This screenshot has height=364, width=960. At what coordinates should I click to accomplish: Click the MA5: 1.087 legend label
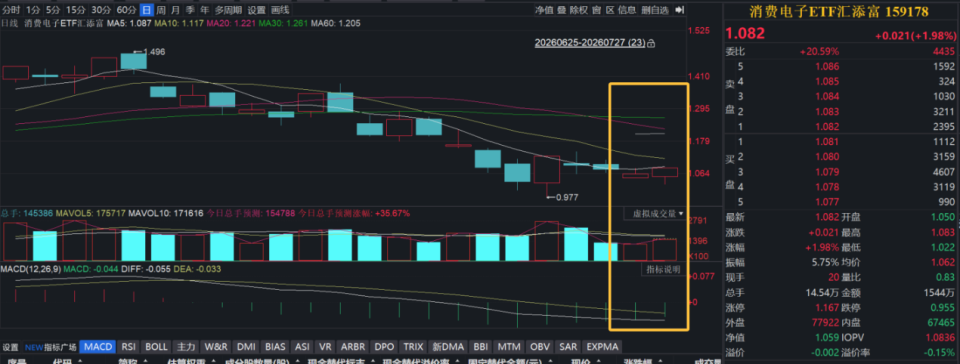tap(129, 24)
